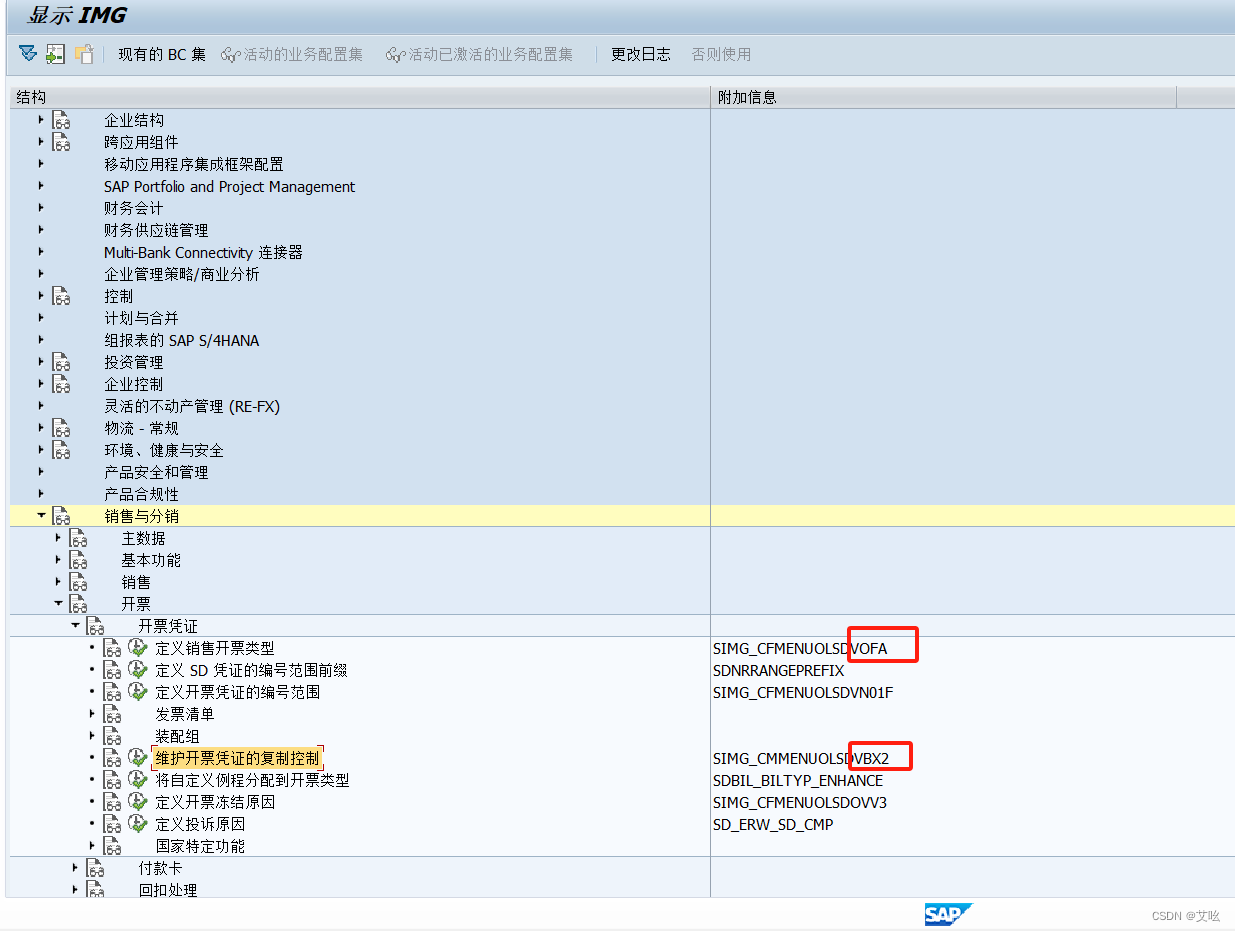The height and width of the screenshot is (931, 1235).
Task: Expand the 财务供应链管理 node arrow
Action: (41, 229)
